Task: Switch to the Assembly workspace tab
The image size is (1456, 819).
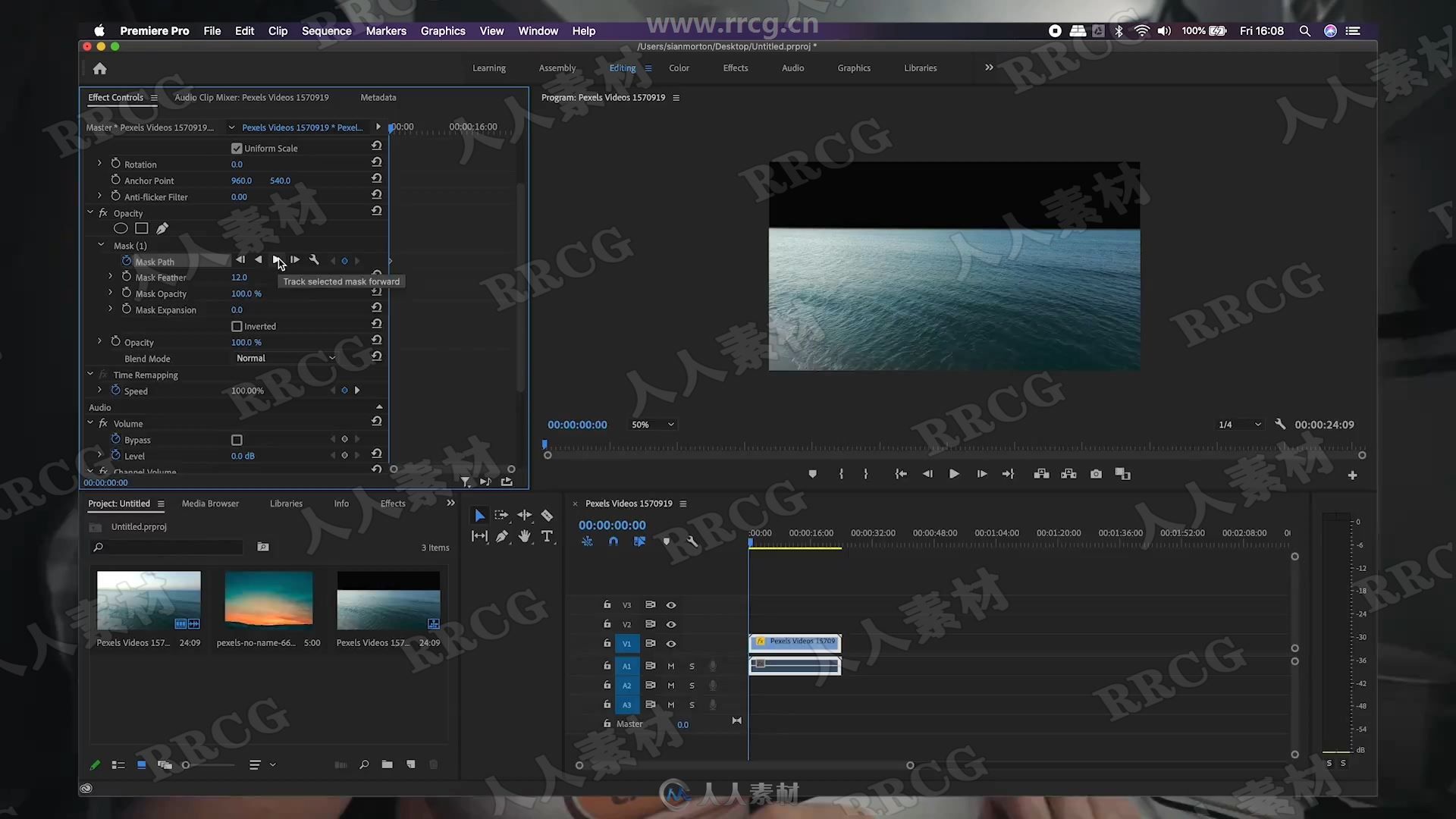Action: pos(556,67)
